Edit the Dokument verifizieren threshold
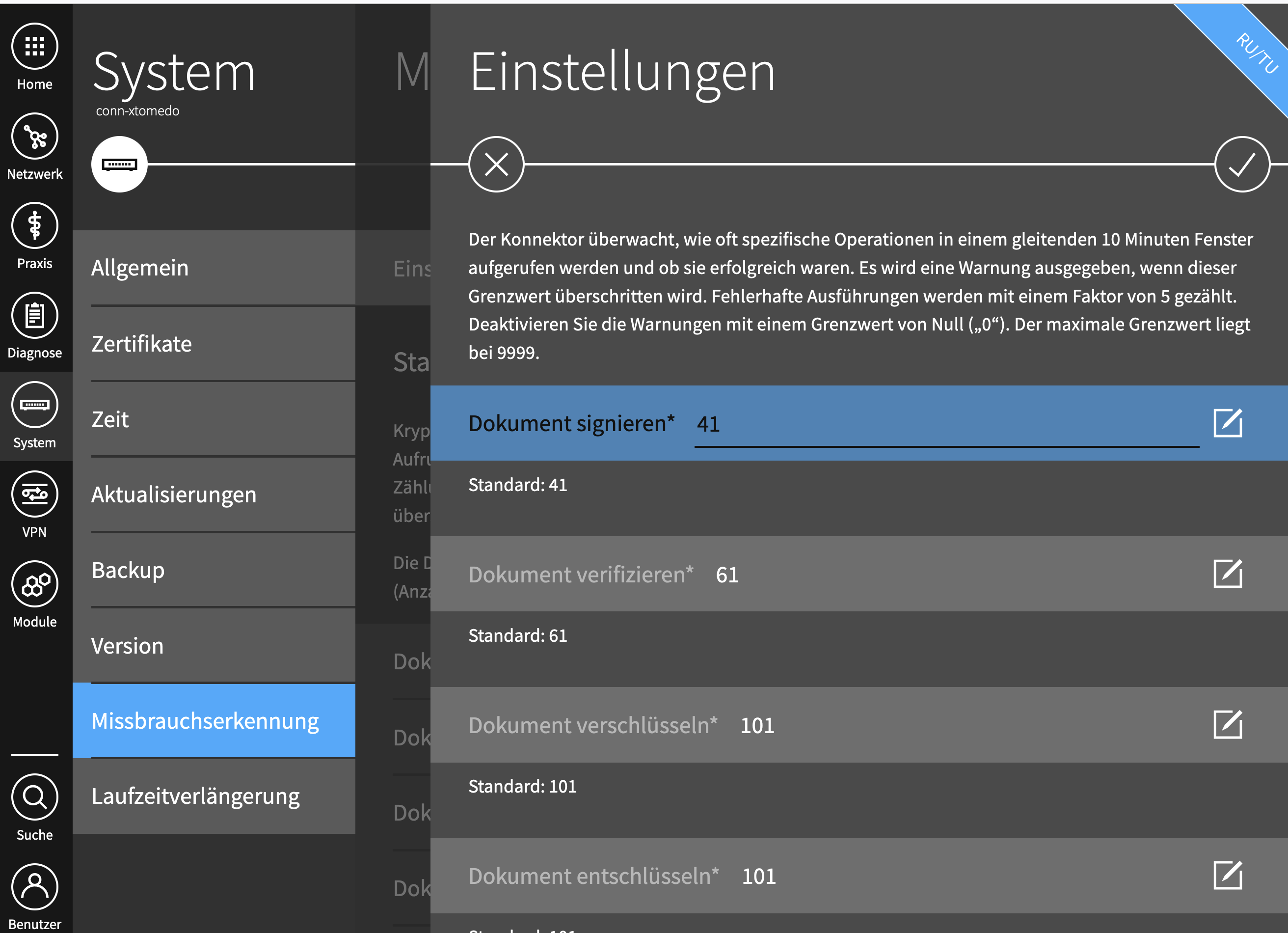Image resolution: width=1288 pixels, height=933 pixels. point(1228,574)
